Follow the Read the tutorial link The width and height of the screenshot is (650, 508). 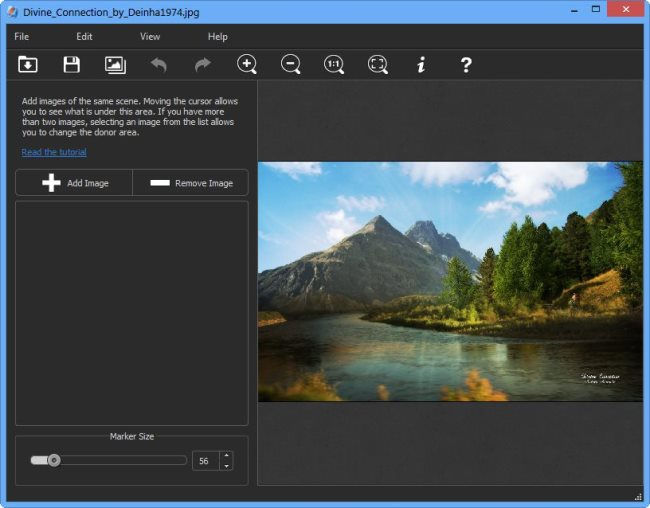point(54,152)
